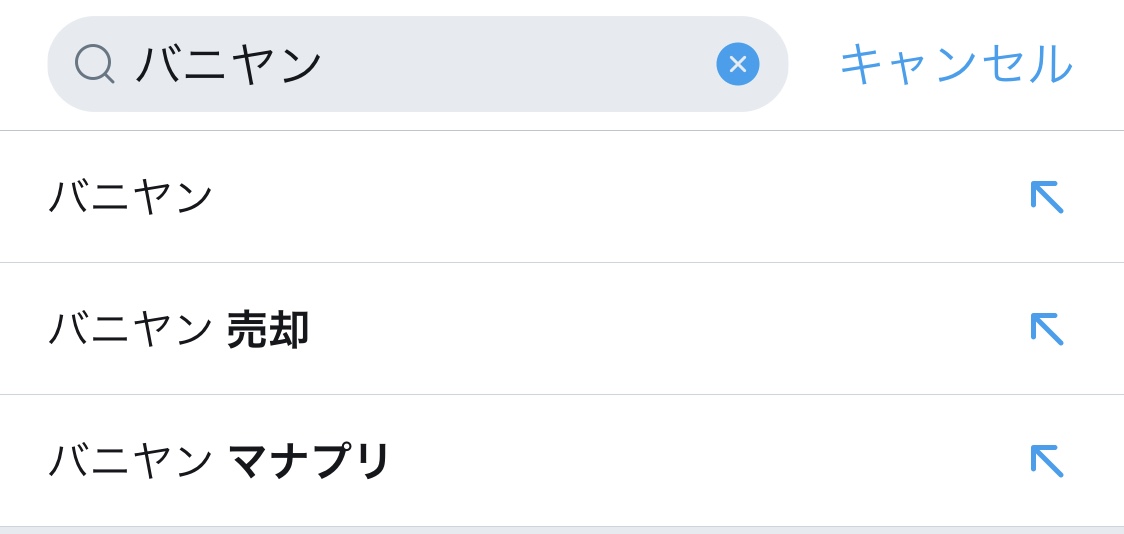This screenshot has height=534, width=1124.
Task: Clear the search text with the X icon
Action: pyautogui.click(x=738, y=64)
